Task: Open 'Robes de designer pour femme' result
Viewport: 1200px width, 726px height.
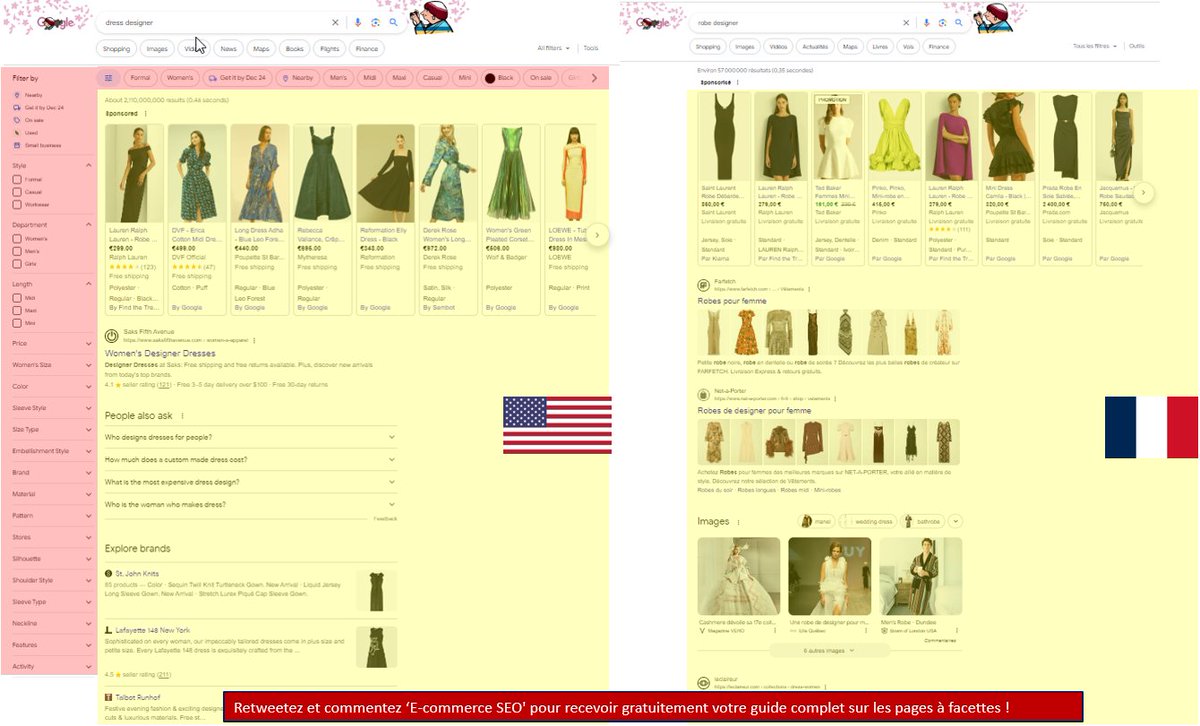Action: tap(754, 410)
